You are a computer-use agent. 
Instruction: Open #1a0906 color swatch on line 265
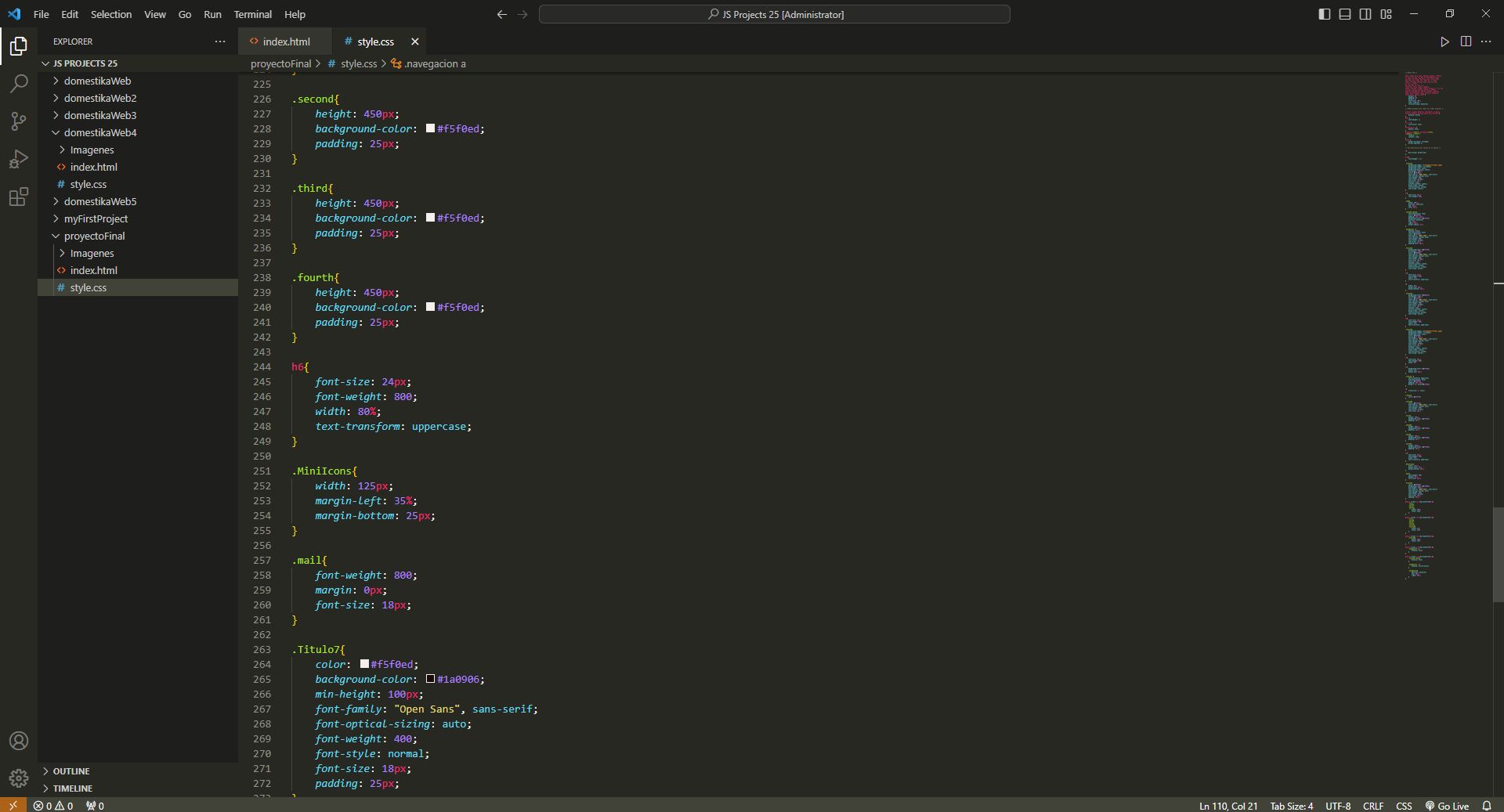pos(430,679)
